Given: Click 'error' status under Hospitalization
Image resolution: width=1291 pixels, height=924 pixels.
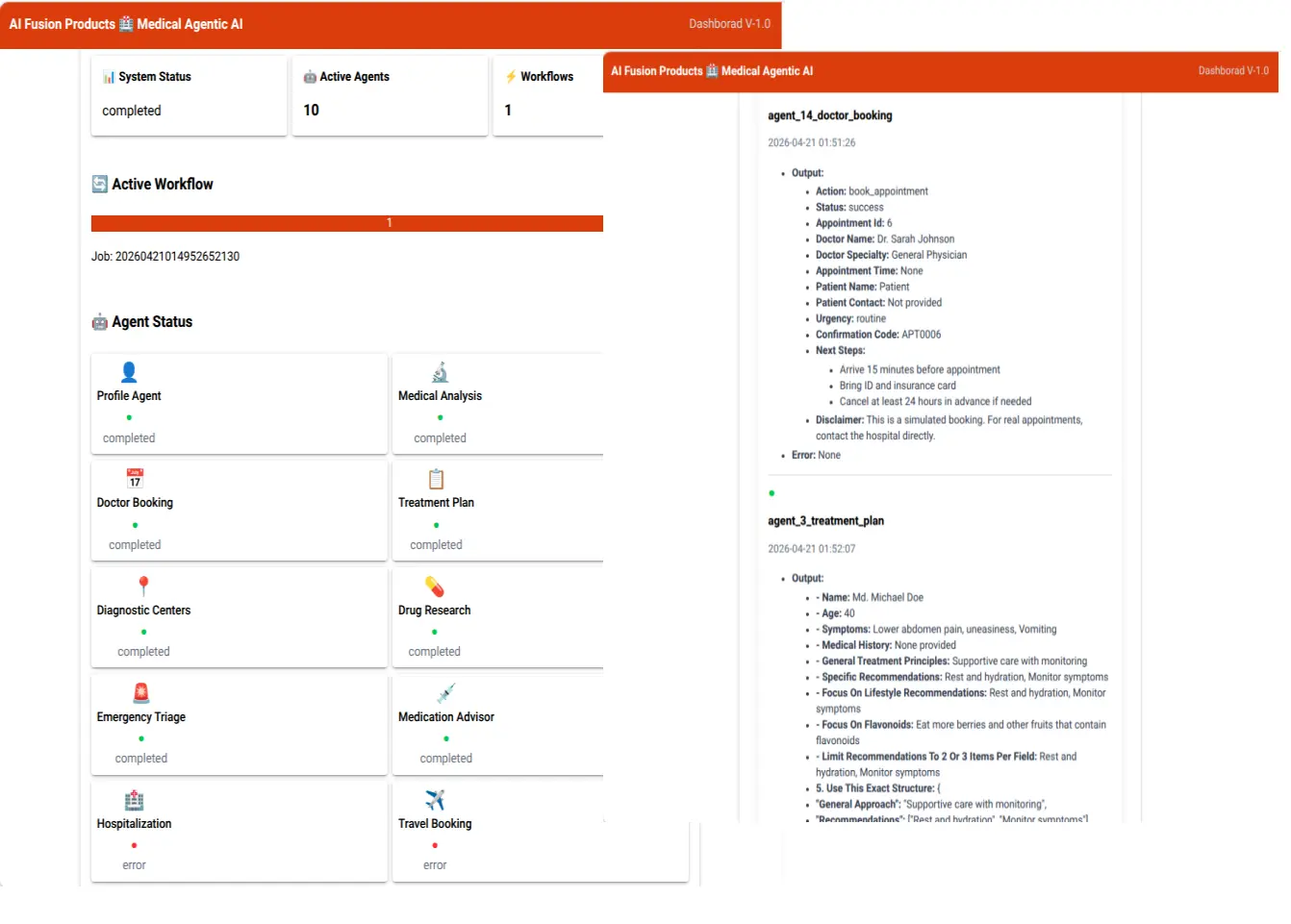Looking at the screenshot, I should pyautogui.click(x=134, y=865).
